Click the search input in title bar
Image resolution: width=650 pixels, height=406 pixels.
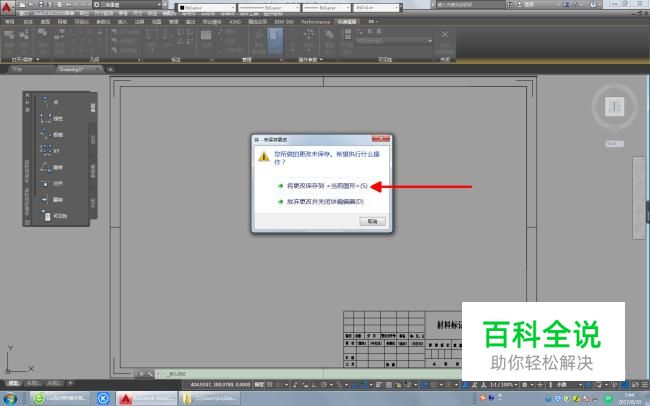tap(470, 5)
